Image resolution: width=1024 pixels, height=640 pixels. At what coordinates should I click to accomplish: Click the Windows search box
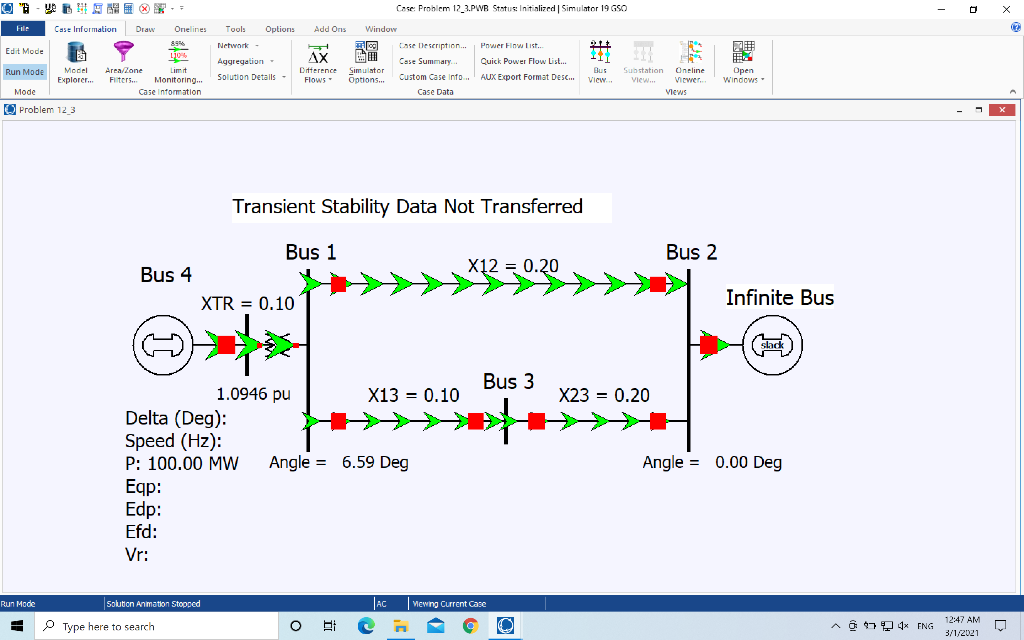tap(150, 625)
